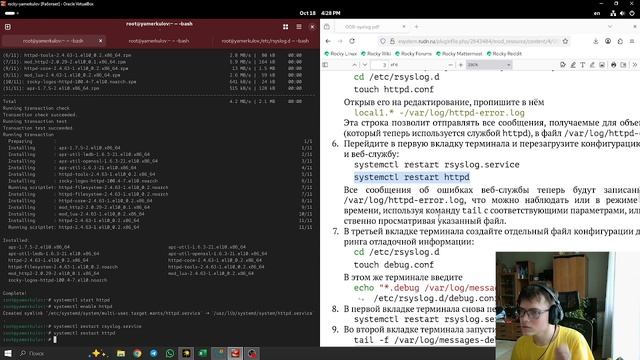Open the Oct 18 4:28 PM clock
This screenshot has width=640, height=360.
tap(320, 13)
